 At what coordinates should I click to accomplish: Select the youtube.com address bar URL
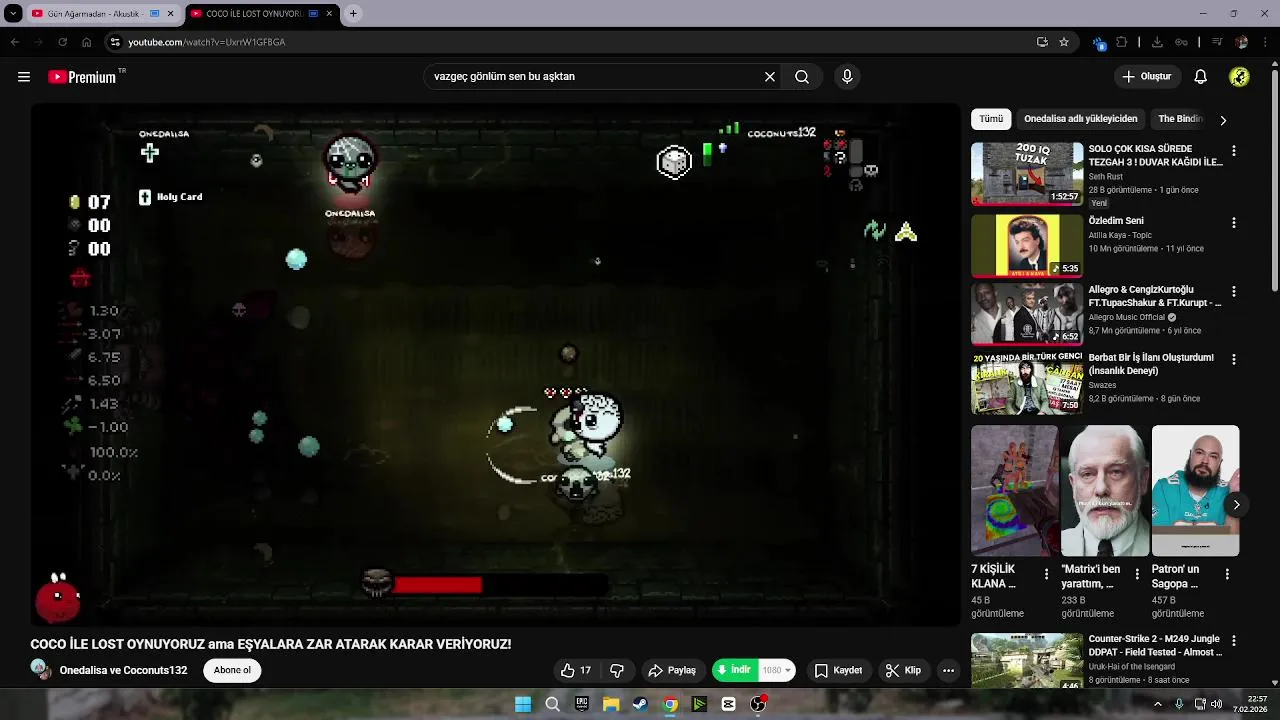[x=206, y=42]
